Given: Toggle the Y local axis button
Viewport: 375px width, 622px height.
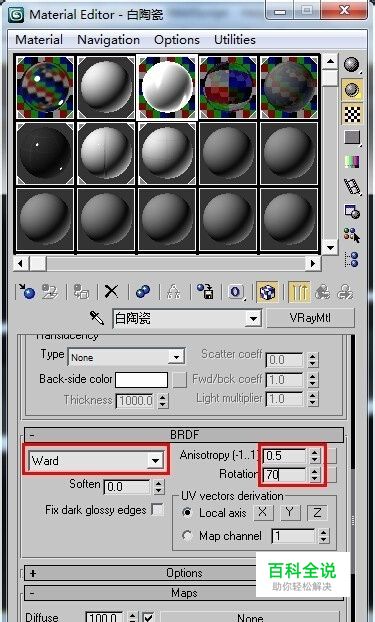Looking at the screenshot, I should point(290,513).
